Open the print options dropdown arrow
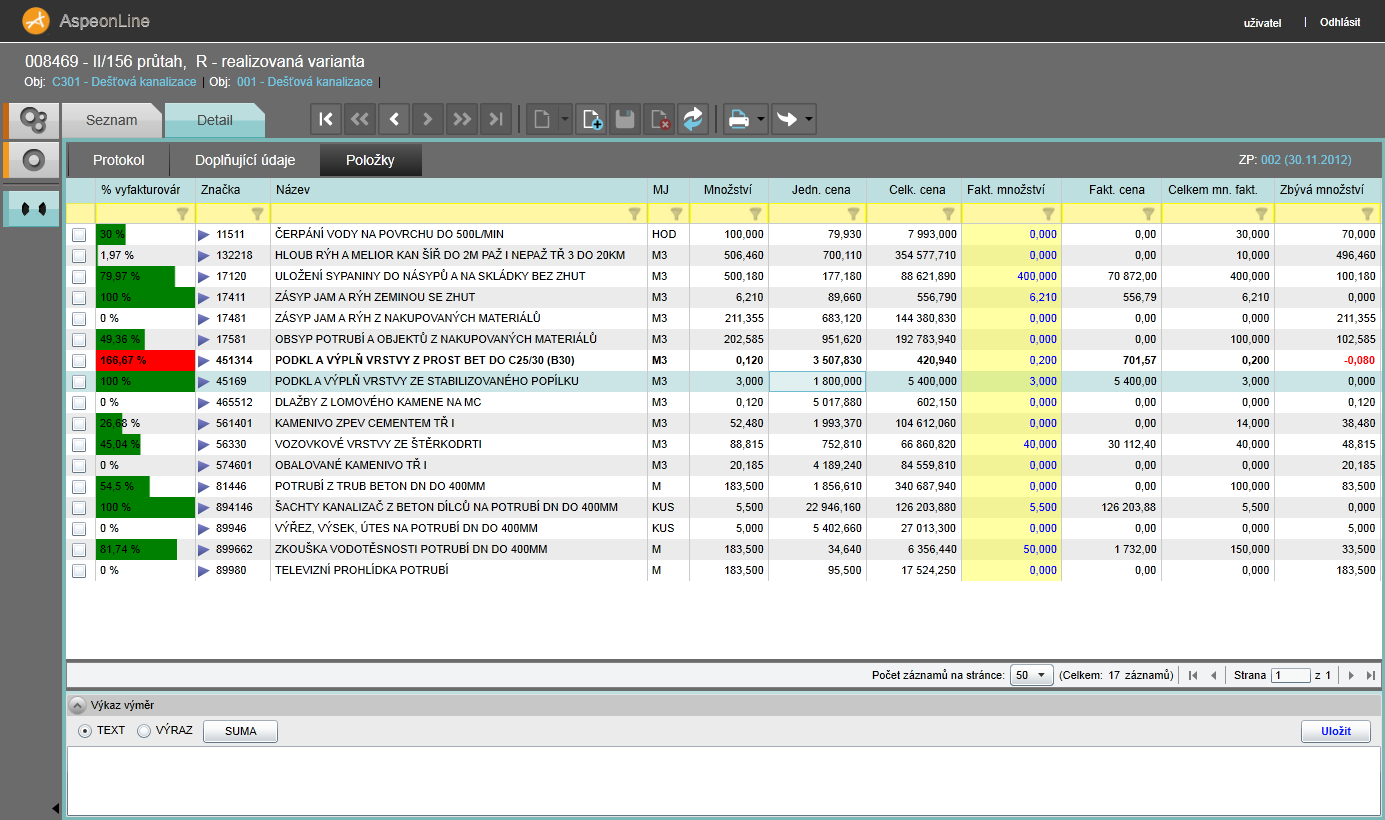Image resolution: width=1385 pixels, height=820 pixels. click(762, 119)
